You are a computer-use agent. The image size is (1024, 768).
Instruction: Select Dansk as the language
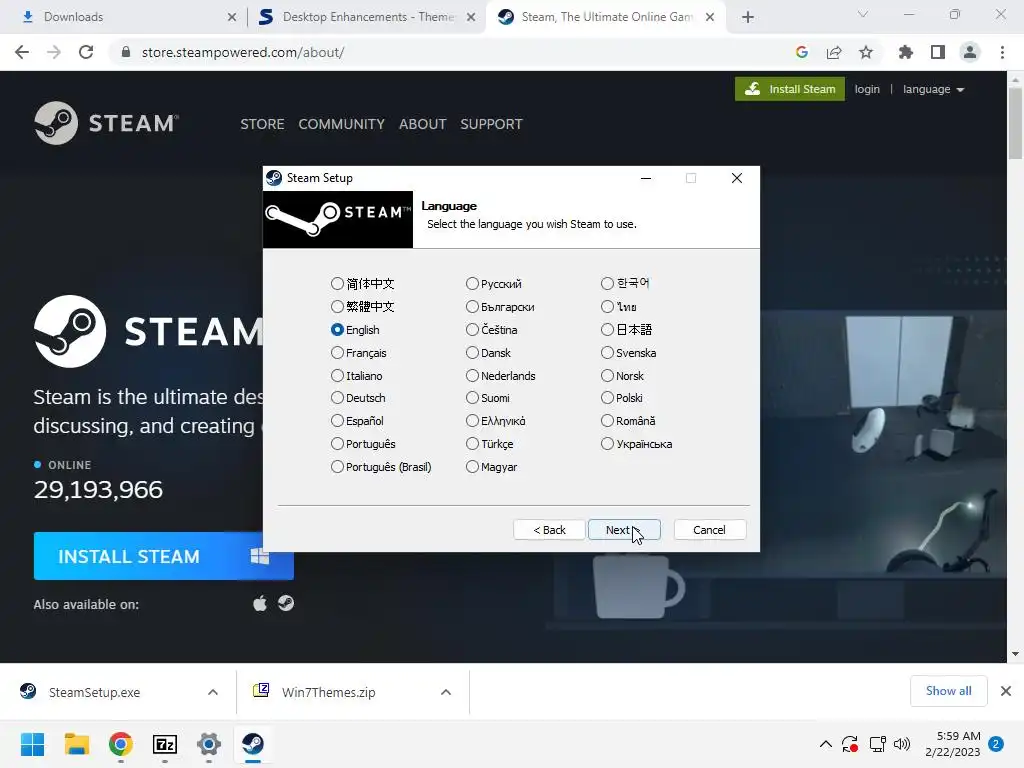pos(472,353)
